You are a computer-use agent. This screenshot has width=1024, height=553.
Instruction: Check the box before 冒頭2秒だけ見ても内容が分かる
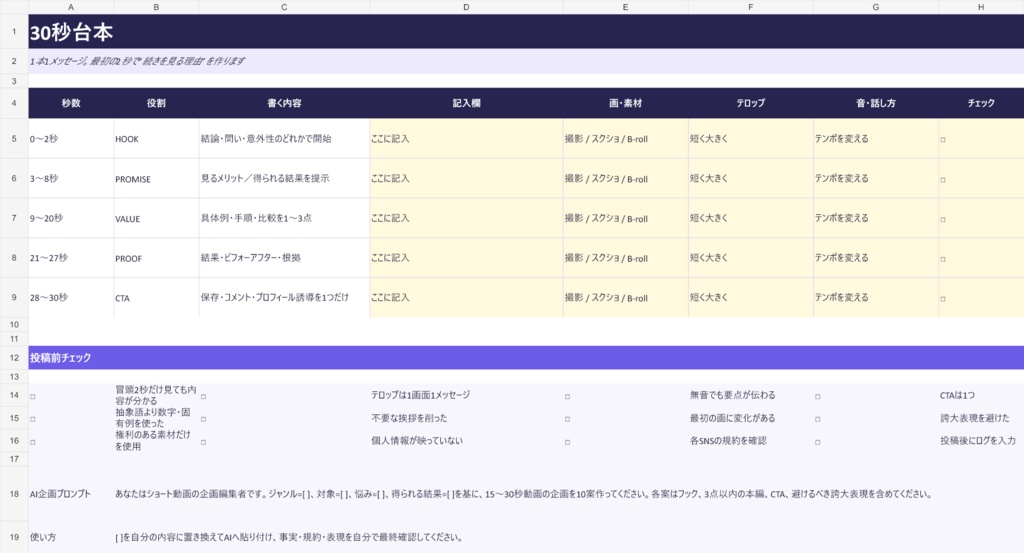[x=33, y=396]
